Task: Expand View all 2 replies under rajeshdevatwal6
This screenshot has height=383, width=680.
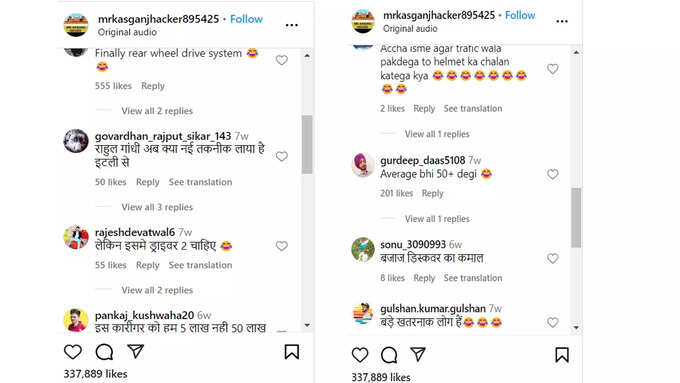Action: pos(157,290)
